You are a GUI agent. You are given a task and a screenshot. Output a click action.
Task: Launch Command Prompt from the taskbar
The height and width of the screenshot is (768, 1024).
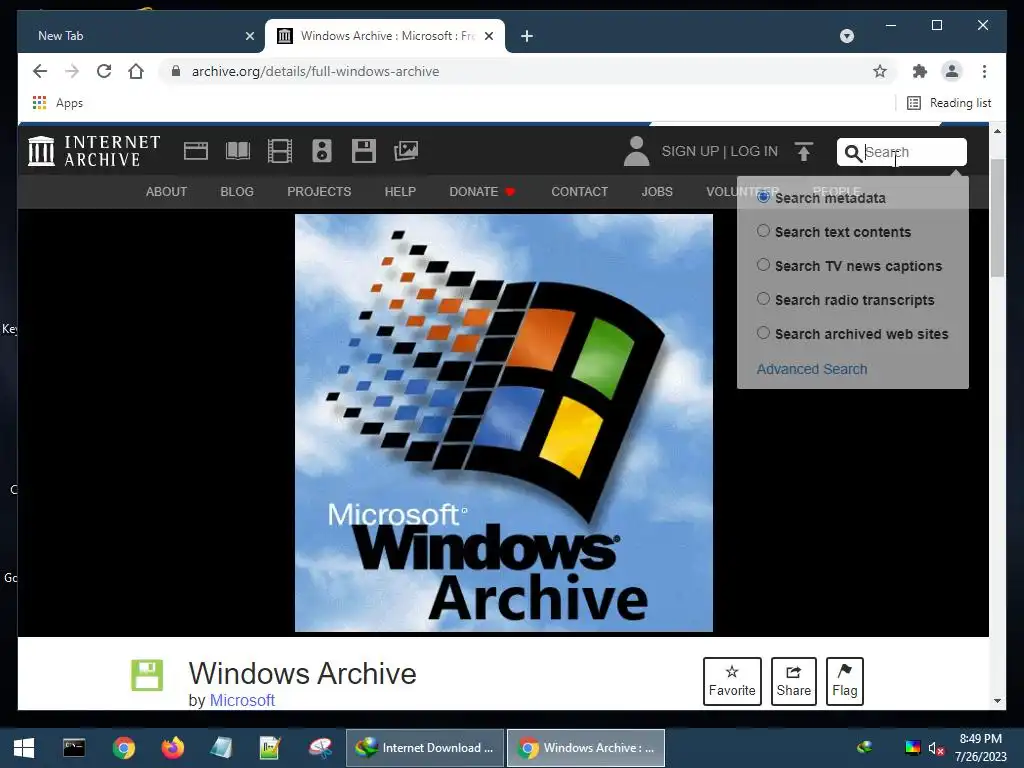click(x=74, y=748)
